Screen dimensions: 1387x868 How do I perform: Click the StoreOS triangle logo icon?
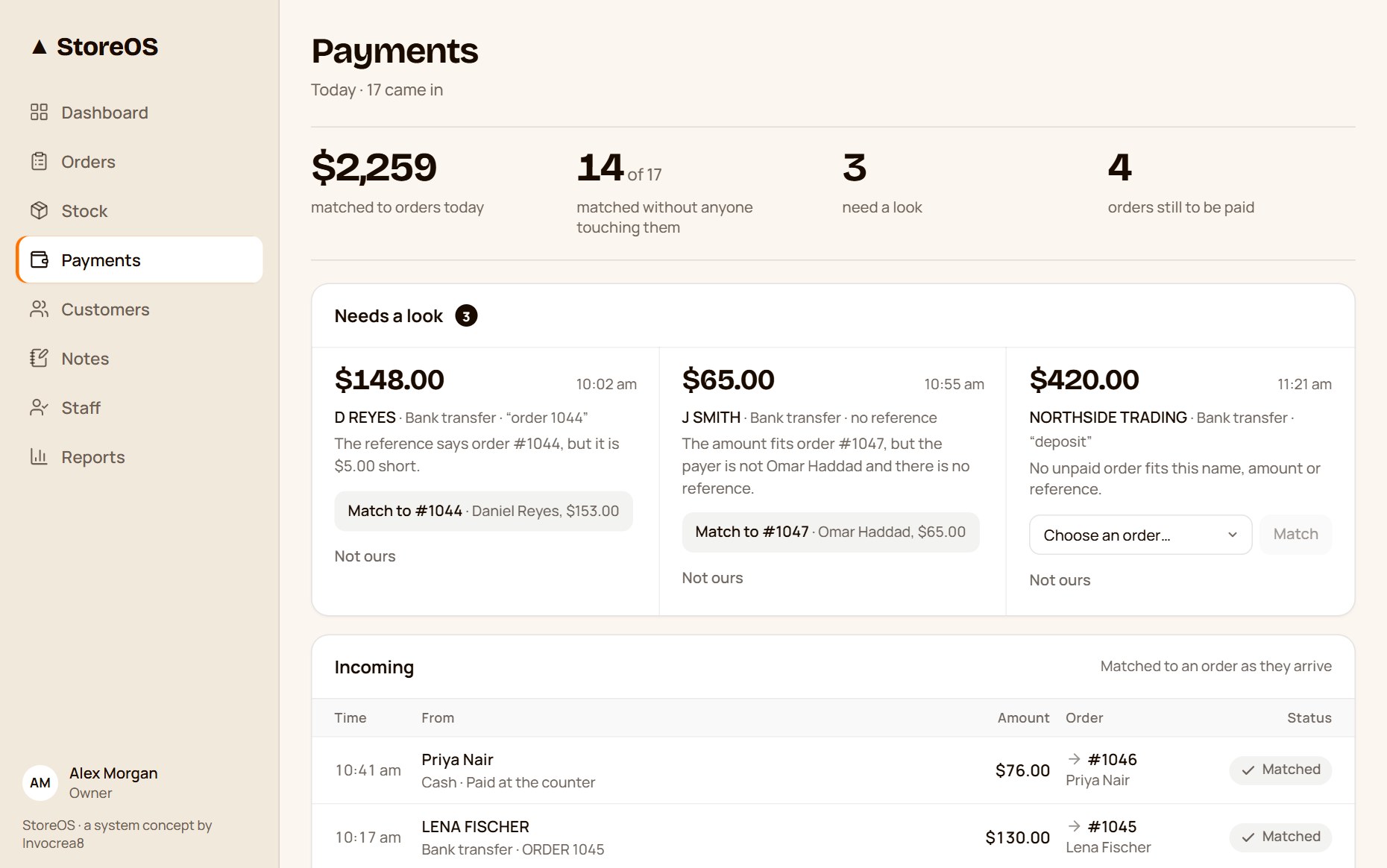(40, 47)
